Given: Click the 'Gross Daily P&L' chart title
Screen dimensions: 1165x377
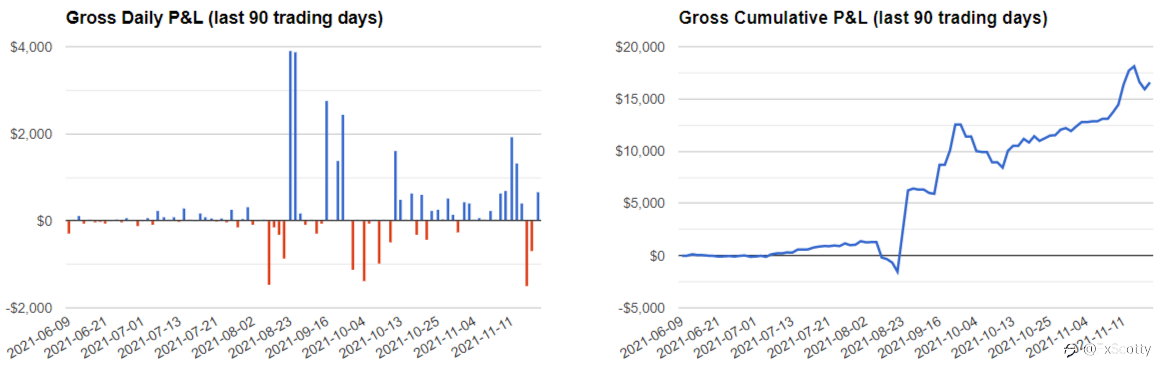Looking at the screenshot, I should point(224,18).
